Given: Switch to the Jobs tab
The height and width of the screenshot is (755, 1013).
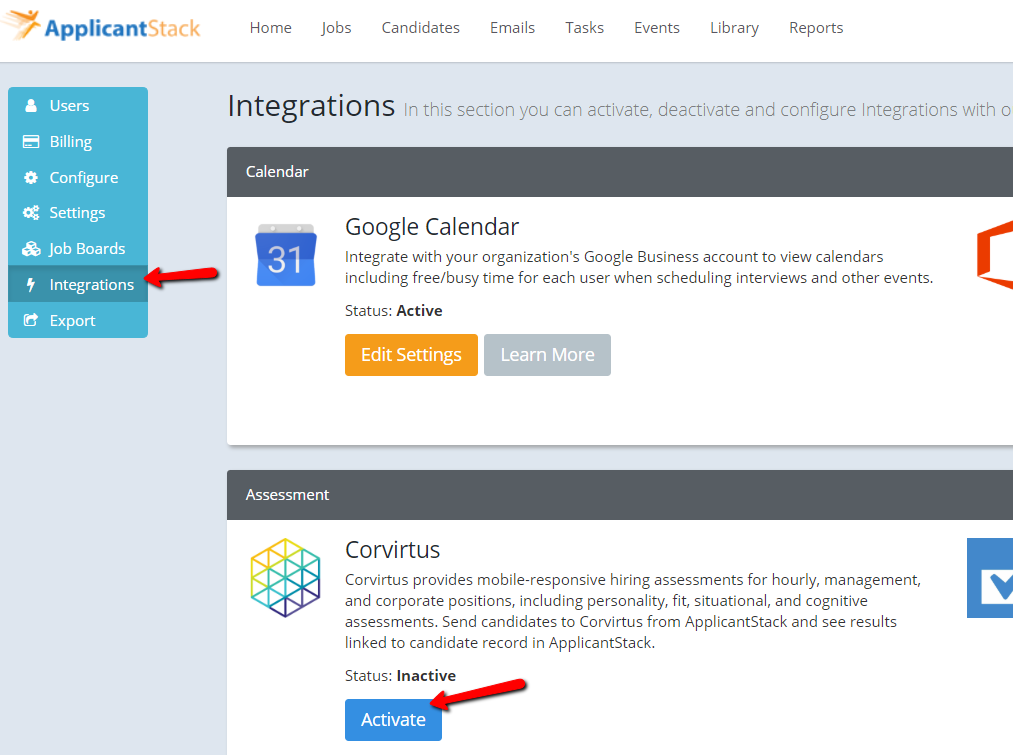Looking at the screenshot, I should [336, 28].
